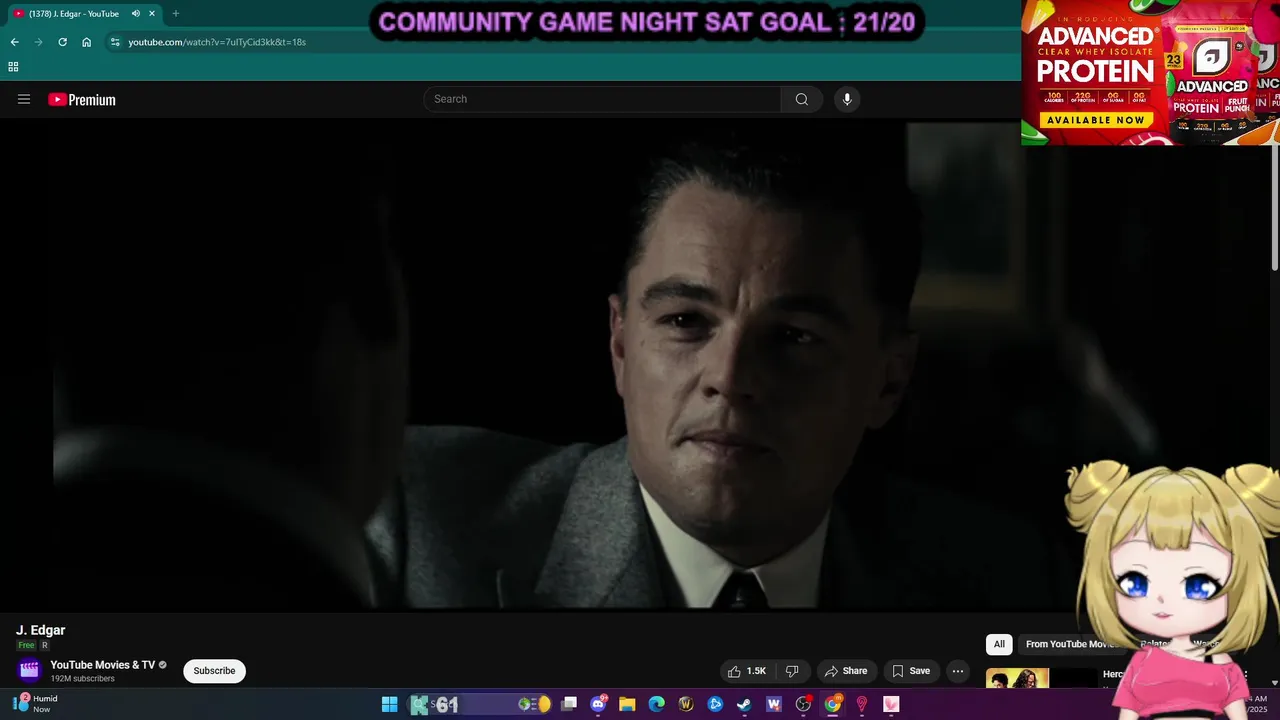Open the apps grid in bookmarks bar
Viewport: 1280px width, 720px height.
coord(13,67)
